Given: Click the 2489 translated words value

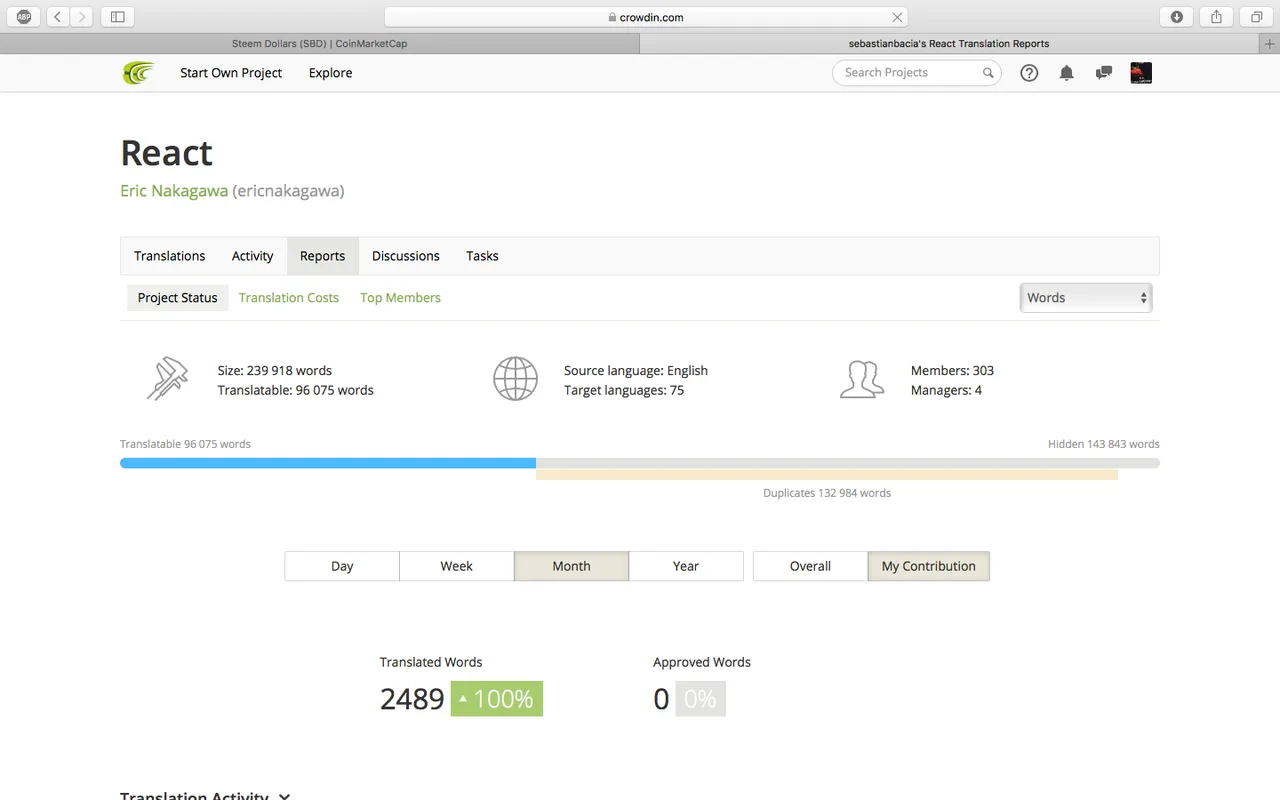Looking at the screenshot, I should pyautogui.click(x=412, y=699).
